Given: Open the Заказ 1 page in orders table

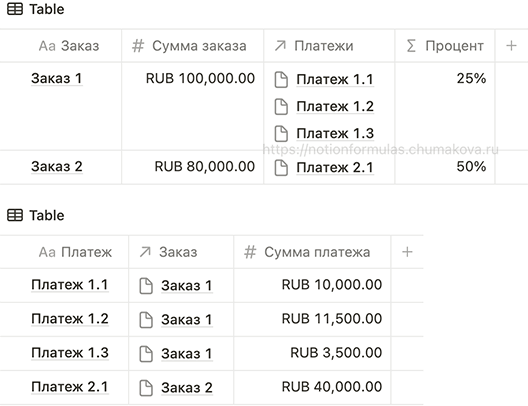Looking at the screenshot, I should [x=57, y=78].
